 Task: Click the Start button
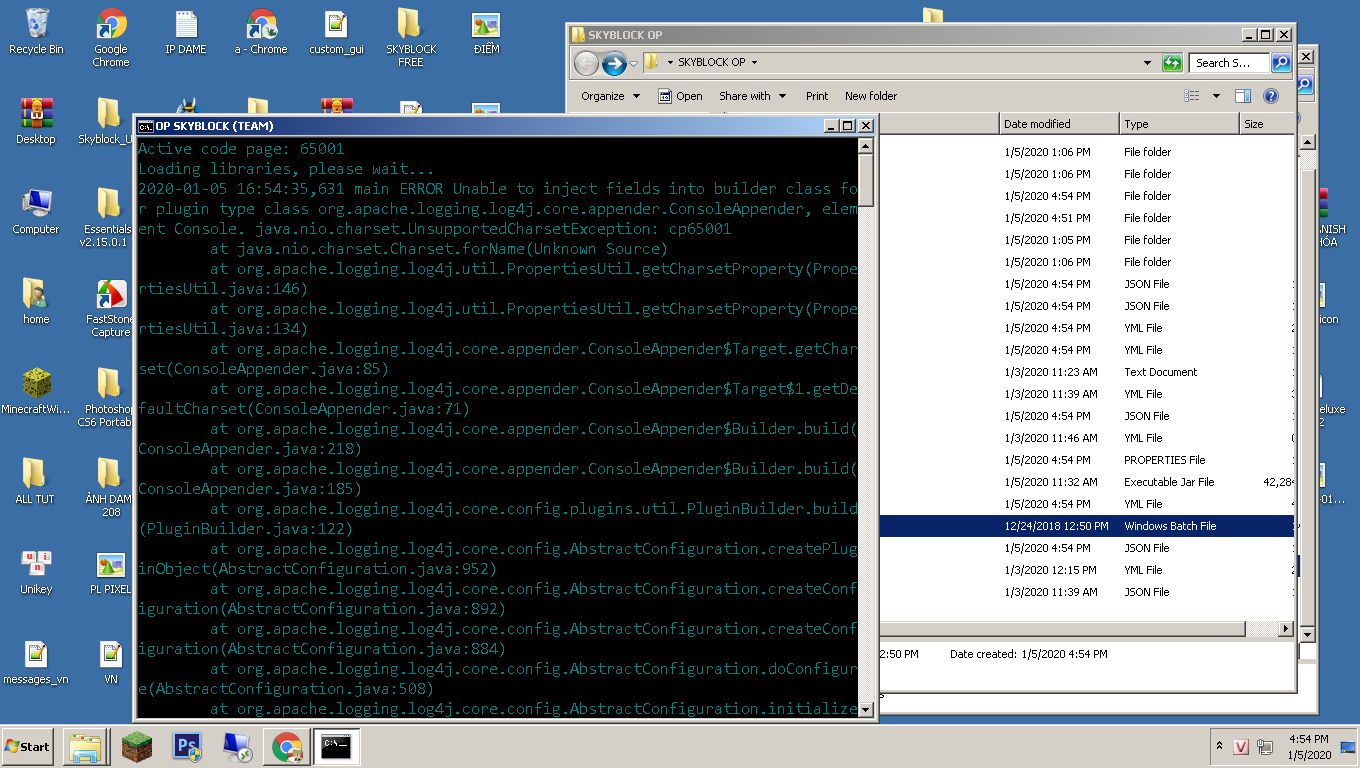coord(28,746)
